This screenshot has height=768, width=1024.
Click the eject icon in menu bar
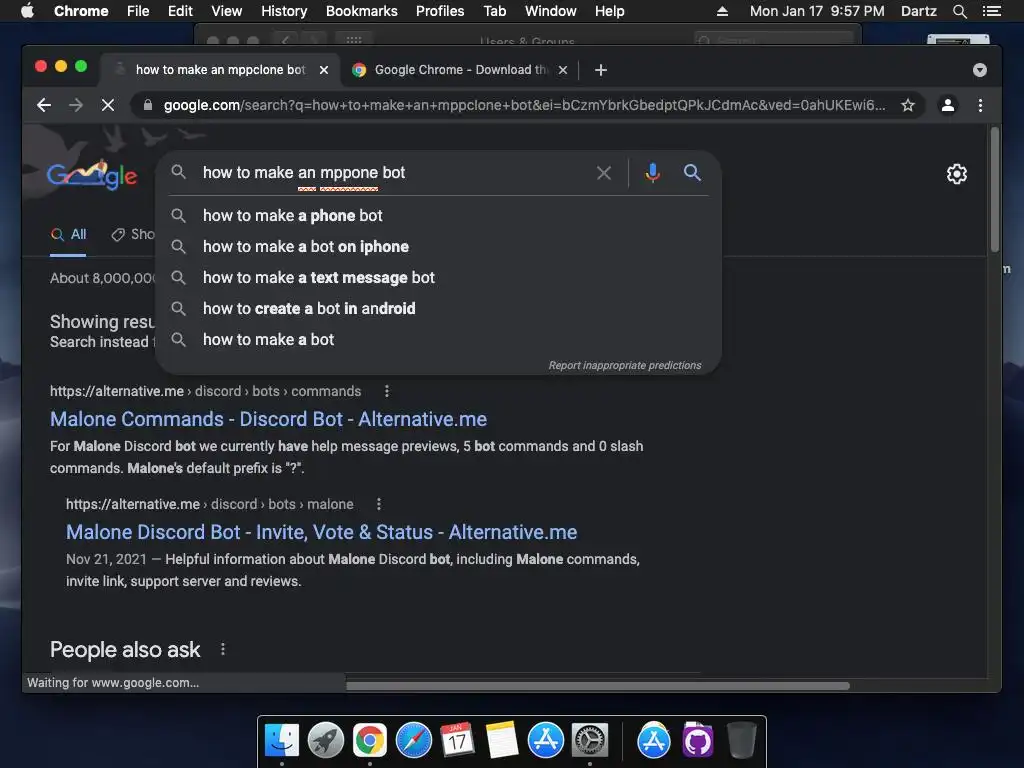[x=722, y=11]
